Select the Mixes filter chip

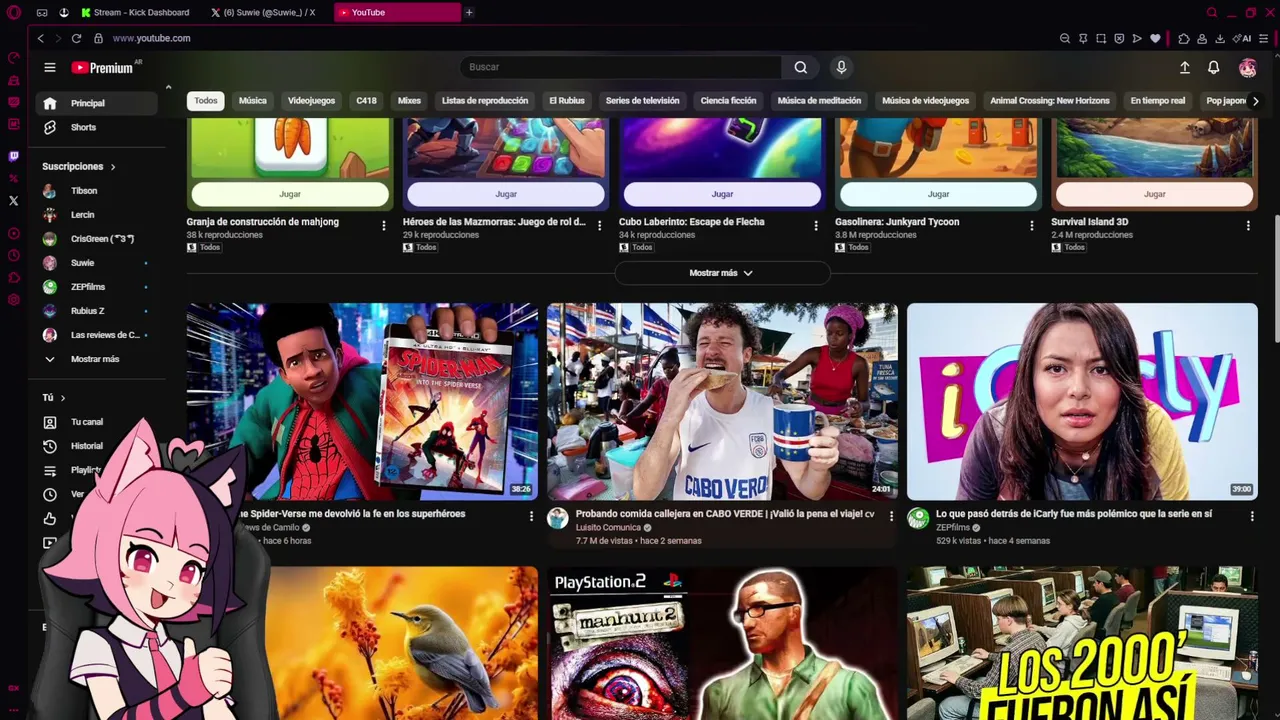click(x=409, y=101)
